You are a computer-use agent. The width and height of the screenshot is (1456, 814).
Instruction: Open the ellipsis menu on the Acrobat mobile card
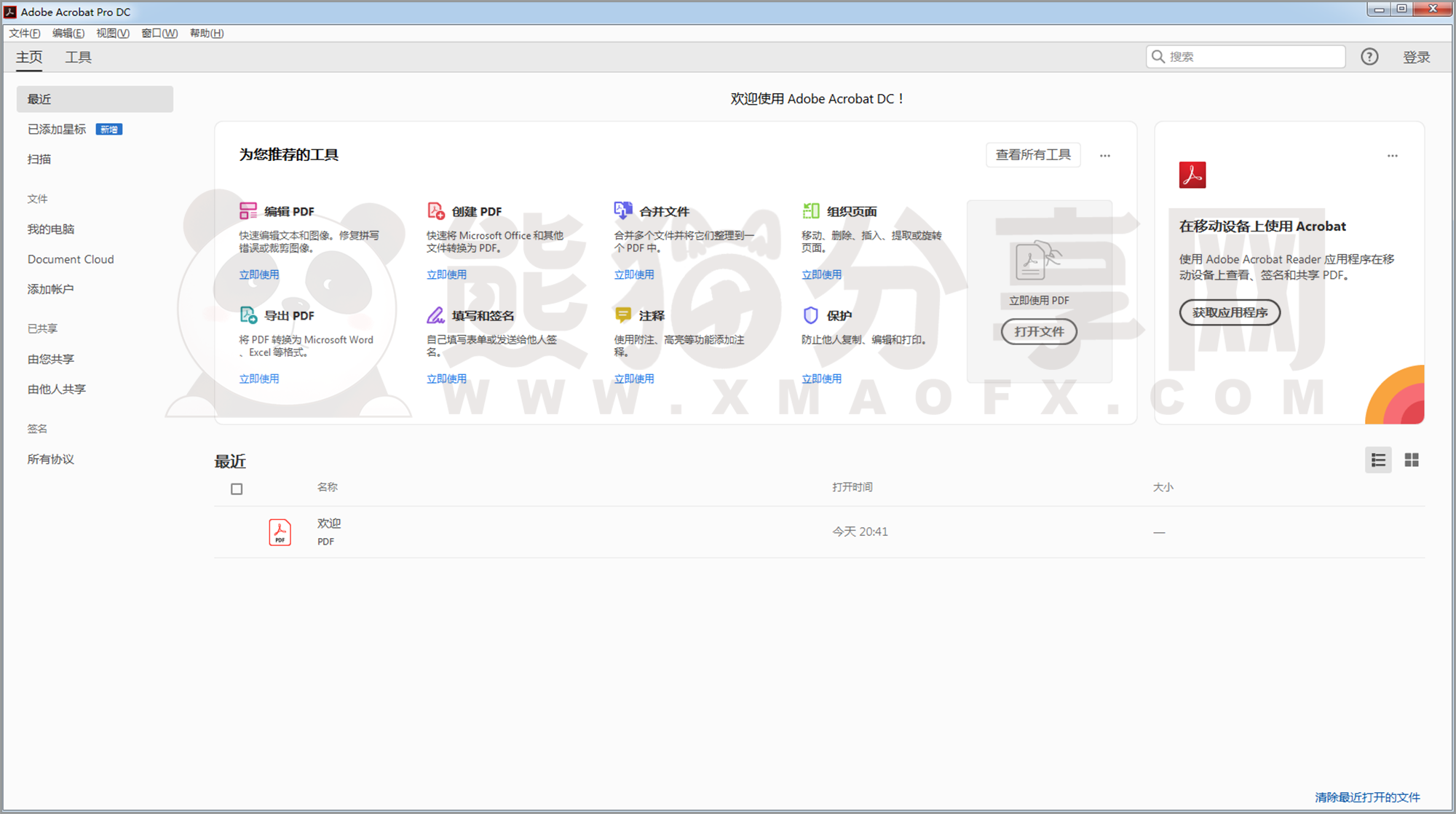click(x=1392, y=155)
